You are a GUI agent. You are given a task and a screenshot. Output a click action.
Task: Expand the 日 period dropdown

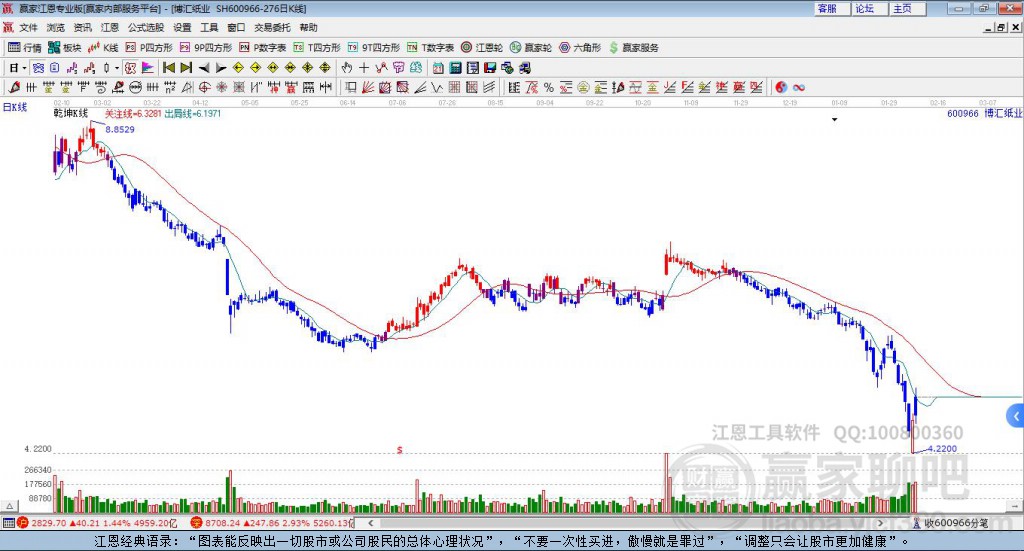[x=24, y=68]
